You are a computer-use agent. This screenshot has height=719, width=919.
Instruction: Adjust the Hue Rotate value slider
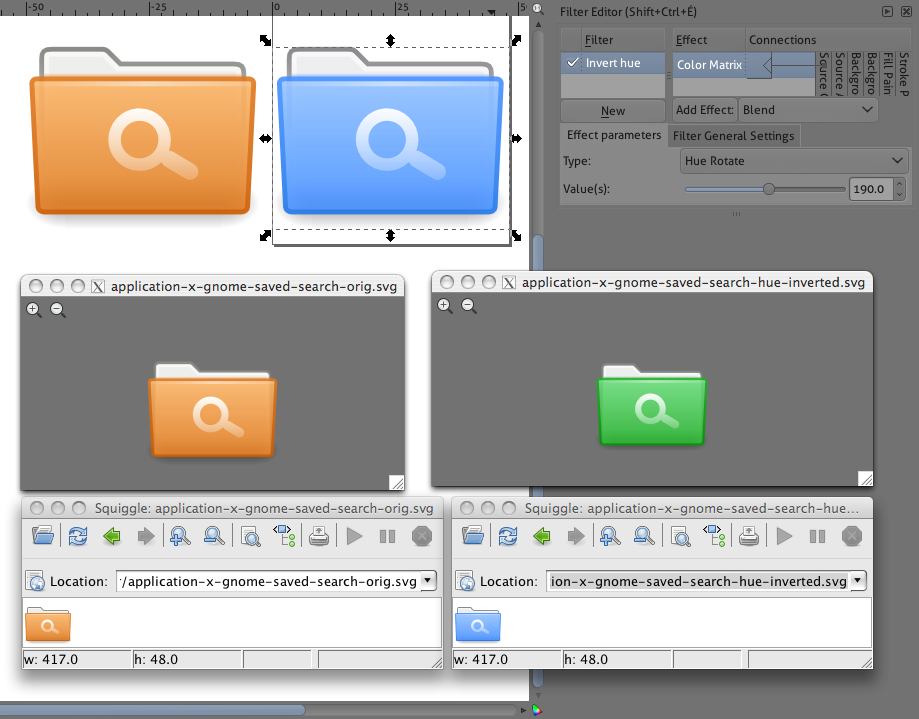click(x=767, y=188)
